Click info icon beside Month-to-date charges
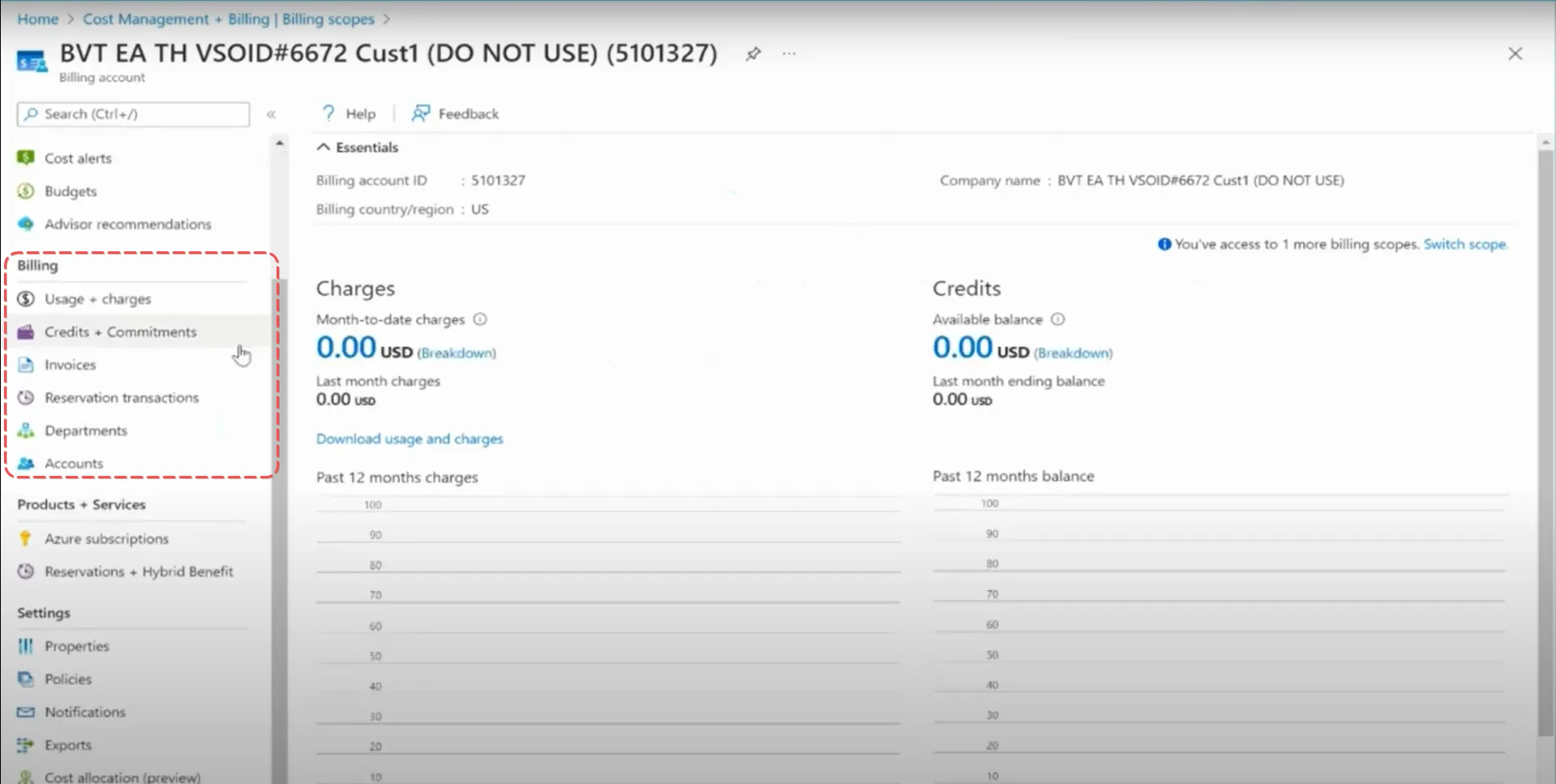The image size is (1556, 784). click(480, 319)
